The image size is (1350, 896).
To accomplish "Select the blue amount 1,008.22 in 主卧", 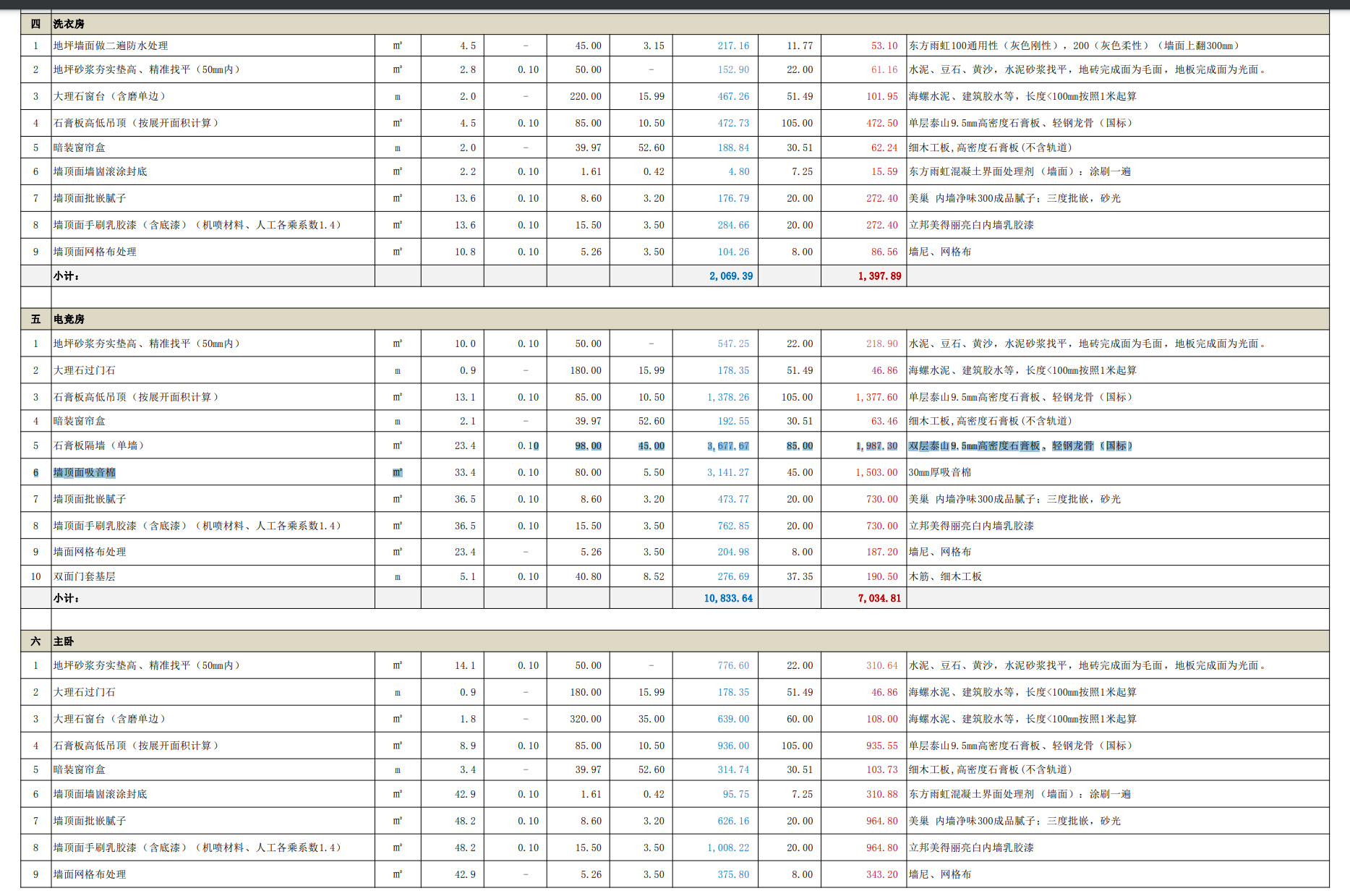I will tap(727, 848).
